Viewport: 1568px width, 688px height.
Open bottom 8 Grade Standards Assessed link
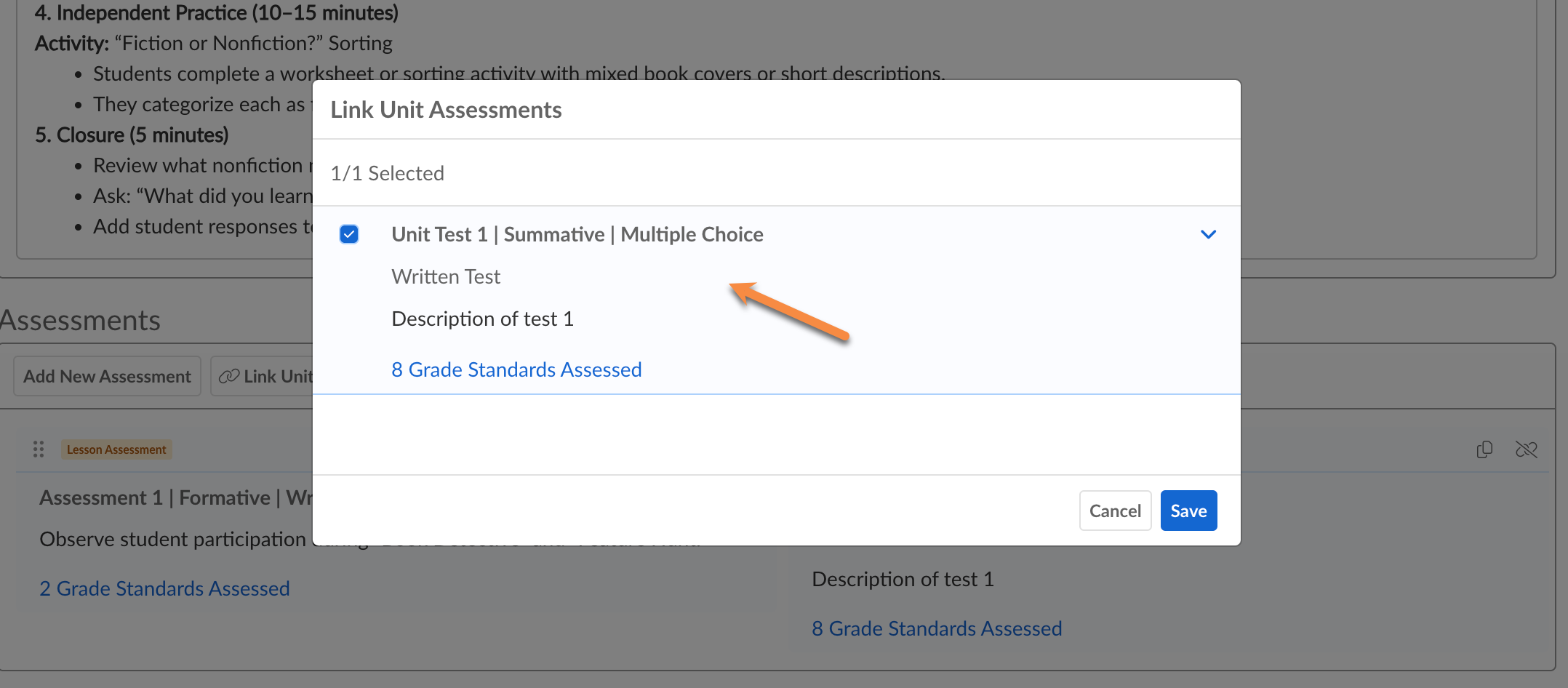coord(937,628)
